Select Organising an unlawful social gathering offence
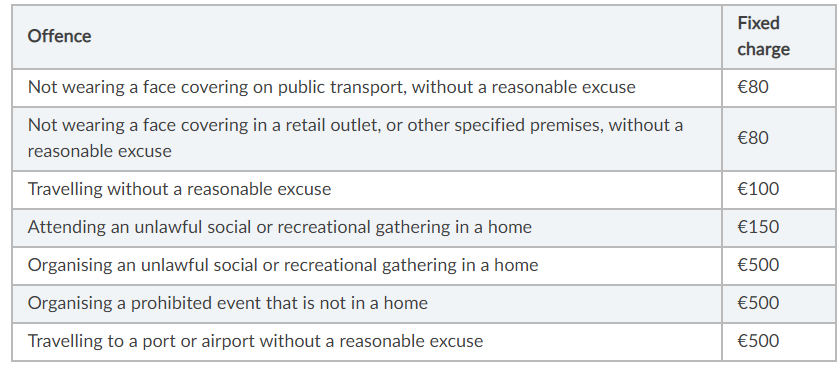Screen dimensions: 838x366 coord(283,265)
